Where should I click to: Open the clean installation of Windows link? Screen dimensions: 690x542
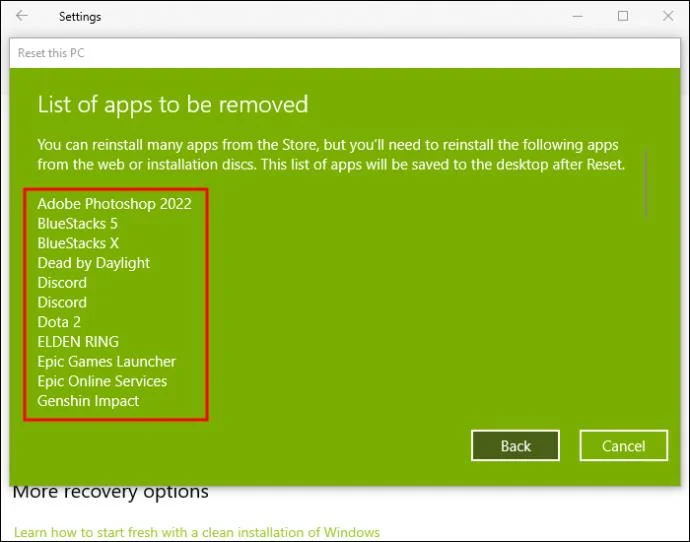click(197, 532)
